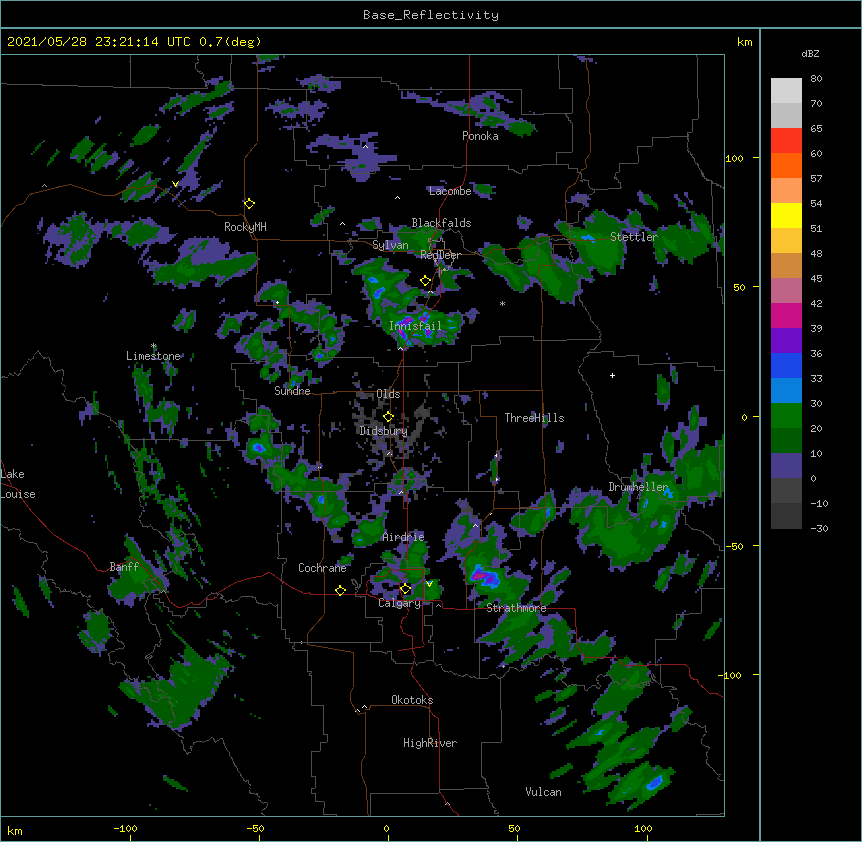Click the Okotoks city label

(x=412, y=700)
